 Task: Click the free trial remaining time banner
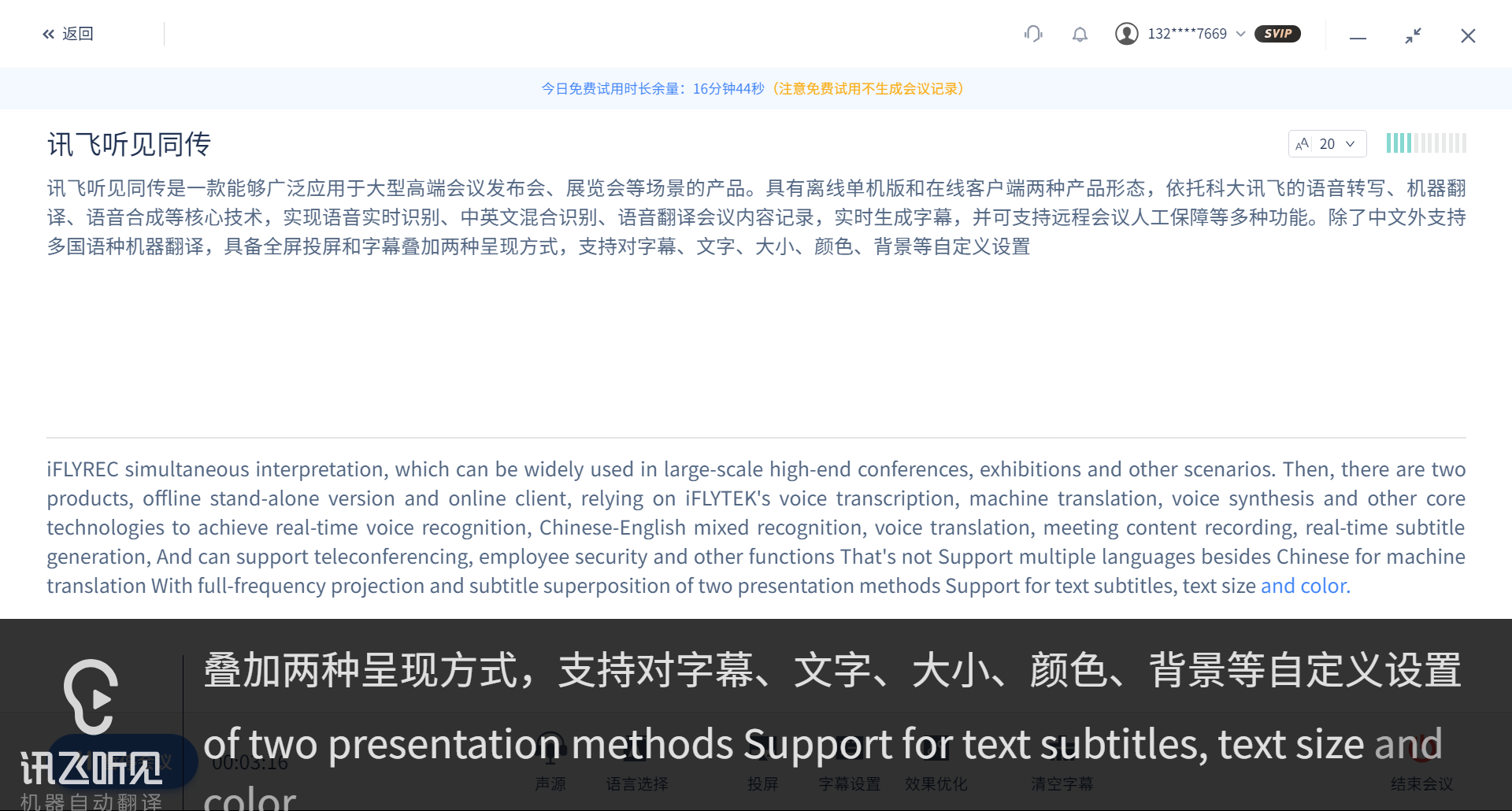coord(753,89)
